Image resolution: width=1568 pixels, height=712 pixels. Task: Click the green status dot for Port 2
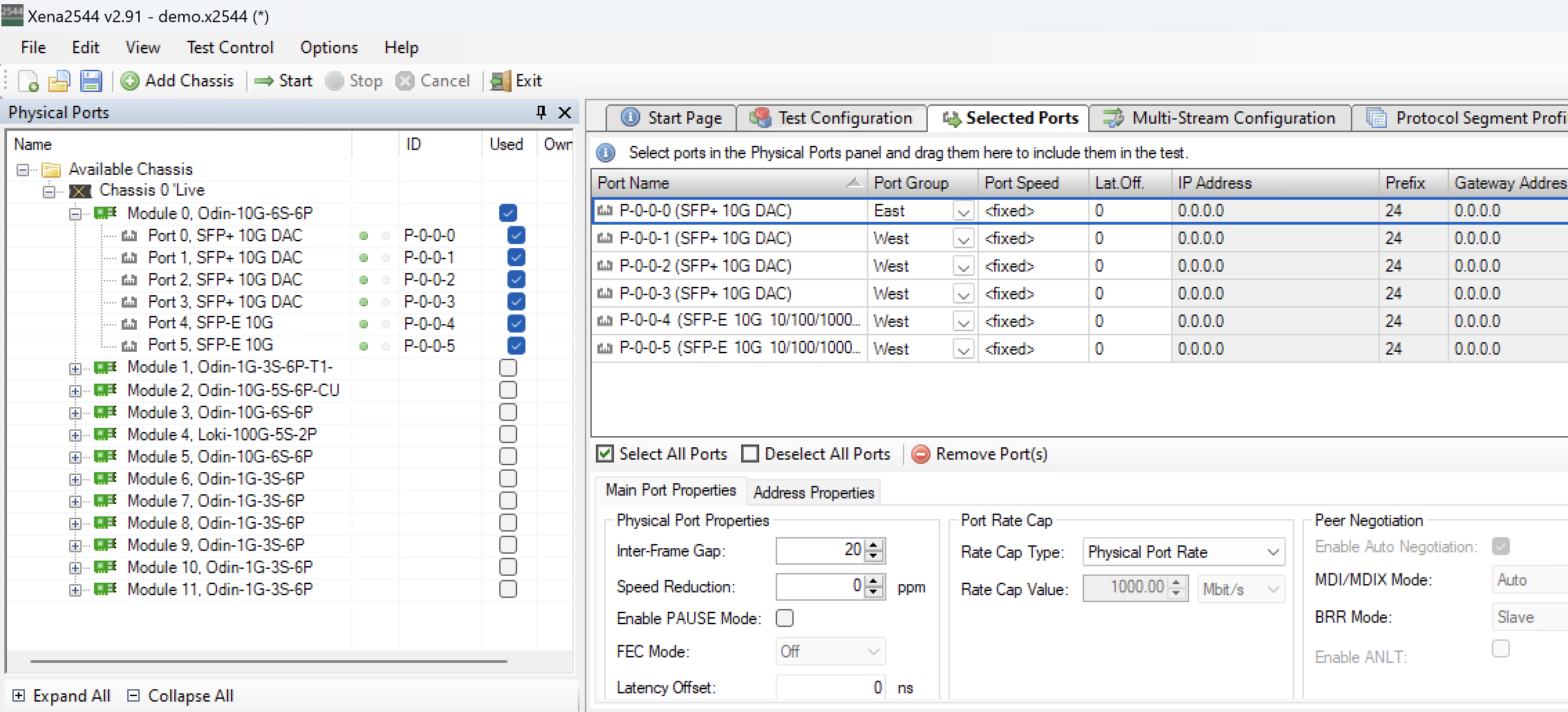364,280
